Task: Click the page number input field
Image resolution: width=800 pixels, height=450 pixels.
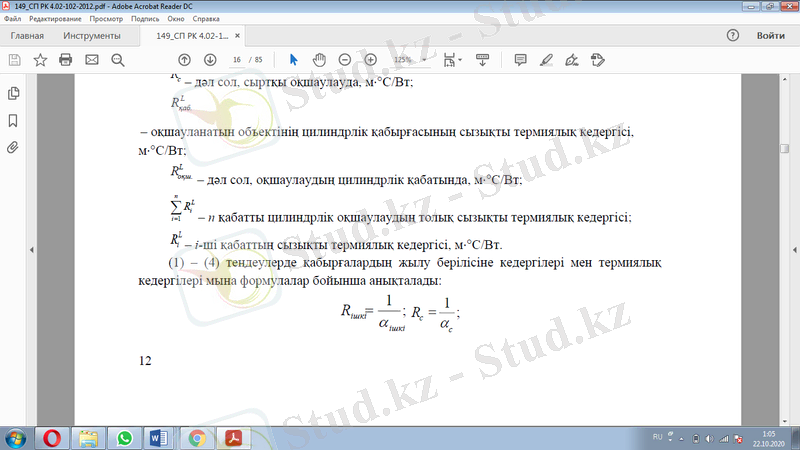Action: 236,59
